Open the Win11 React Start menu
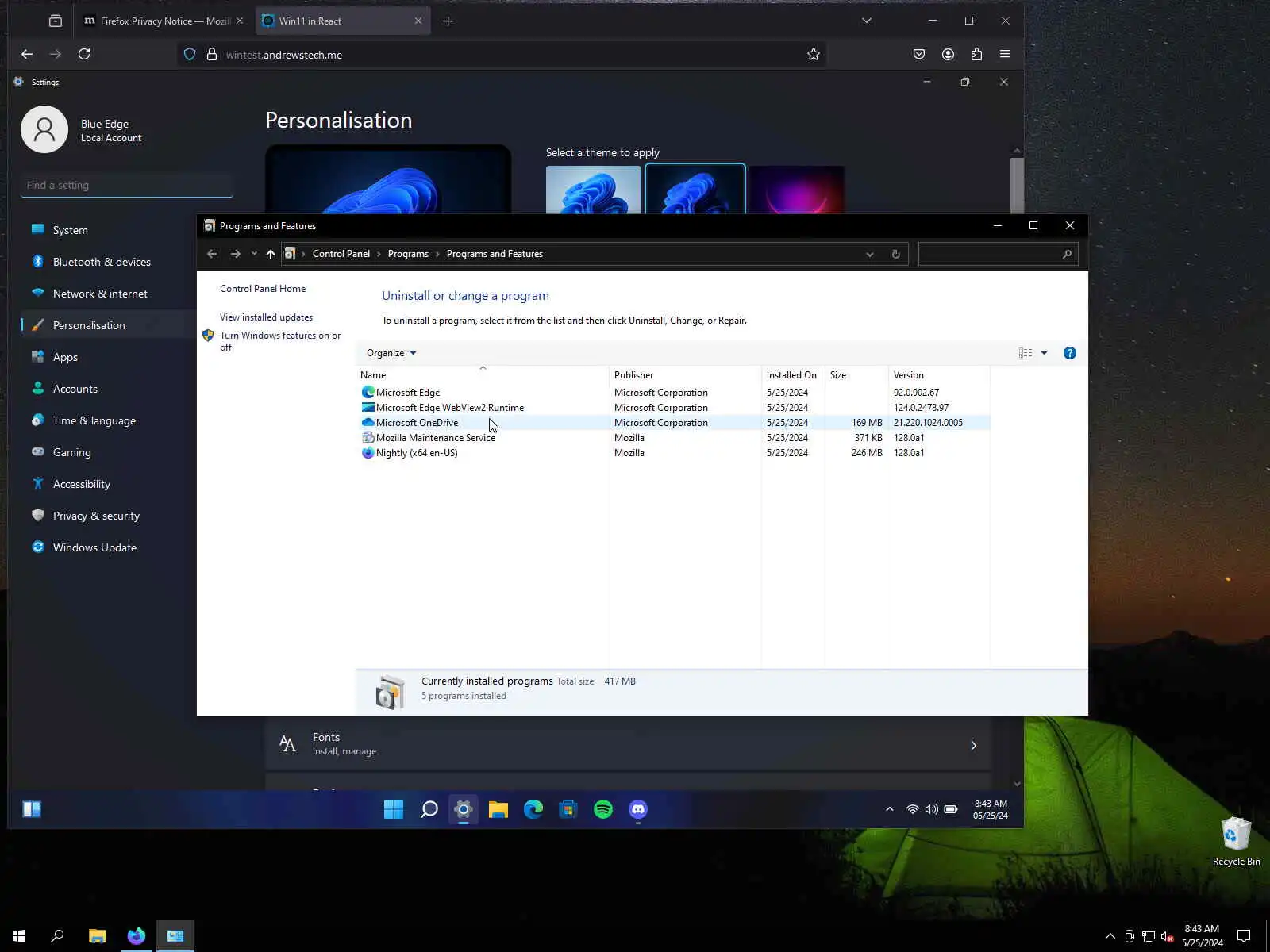The height and width of the screenshot is (952, 1270). (x=394, y=809)
